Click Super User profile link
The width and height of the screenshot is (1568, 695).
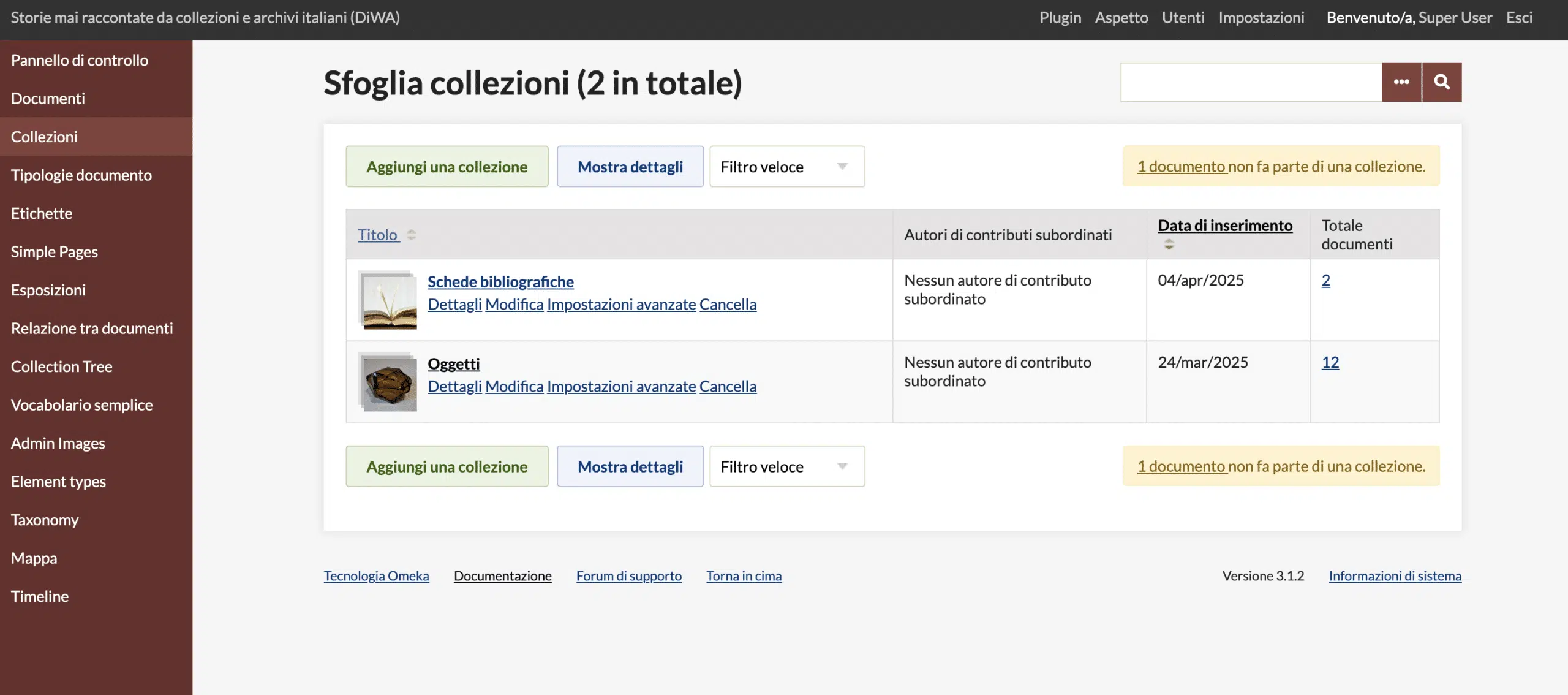click(x=1455, y=18)
